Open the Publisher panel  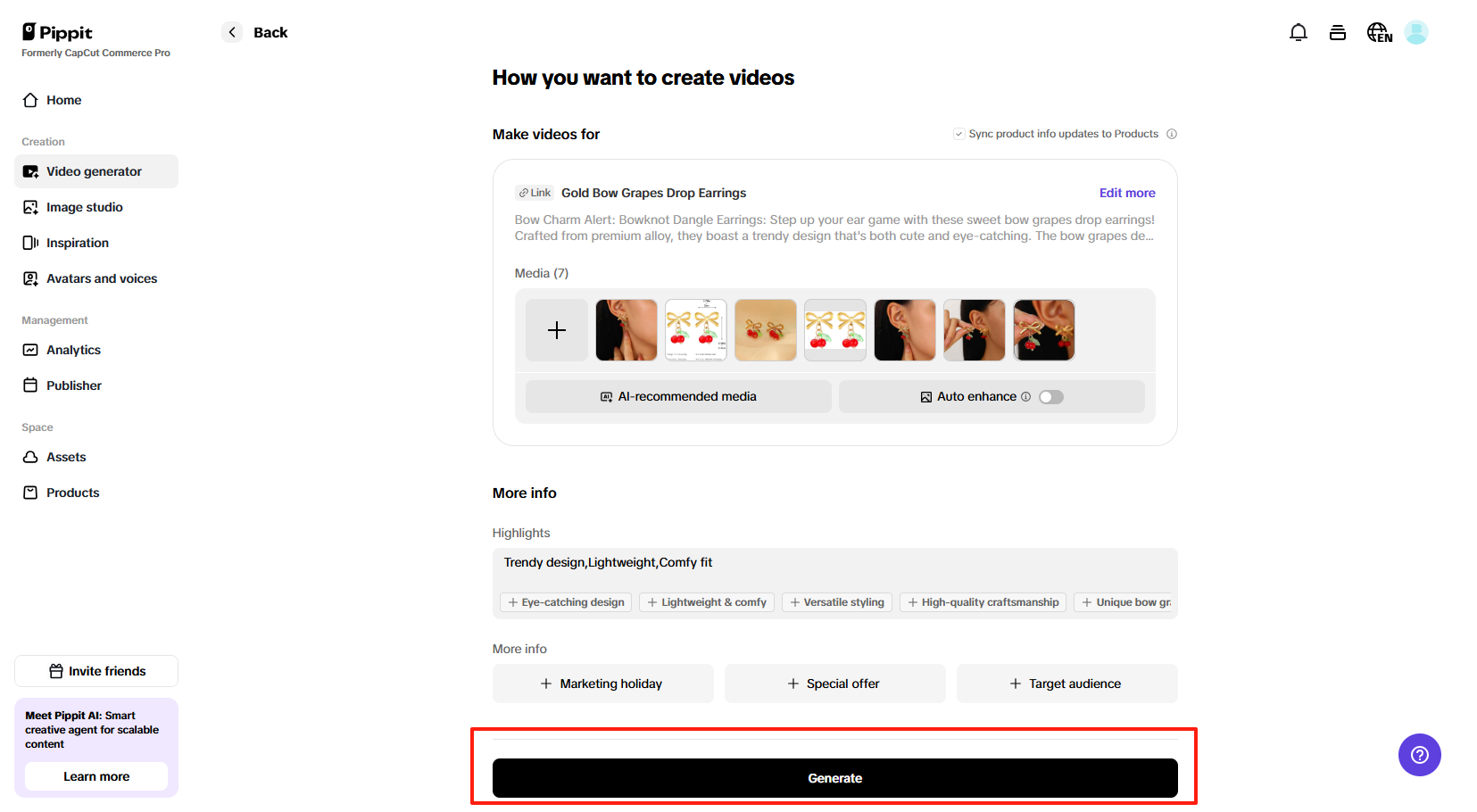pos(73,385)
